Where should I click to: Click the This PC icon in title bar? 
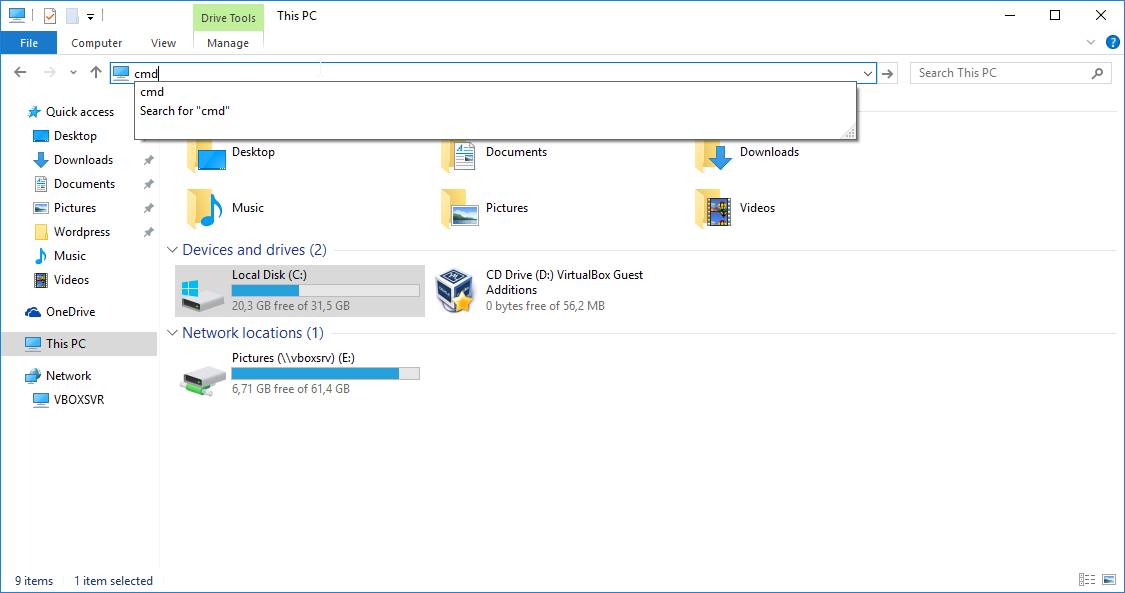tap(17, 15)
